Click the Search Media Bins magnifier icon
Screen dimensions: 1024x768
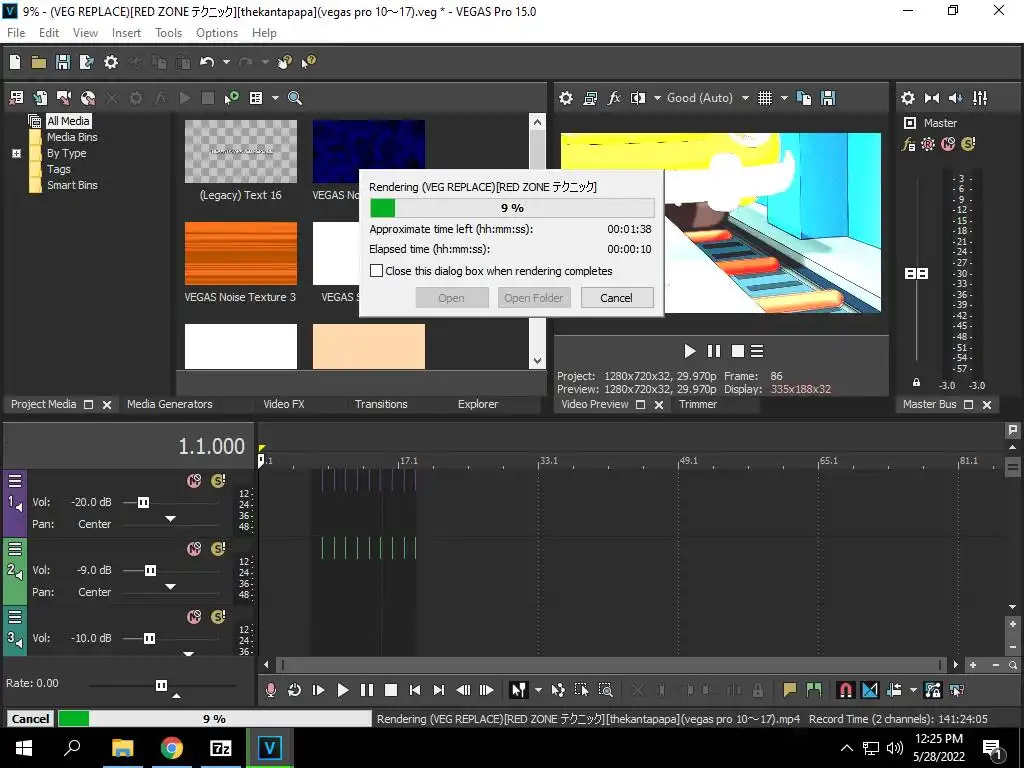click(295, 98)
